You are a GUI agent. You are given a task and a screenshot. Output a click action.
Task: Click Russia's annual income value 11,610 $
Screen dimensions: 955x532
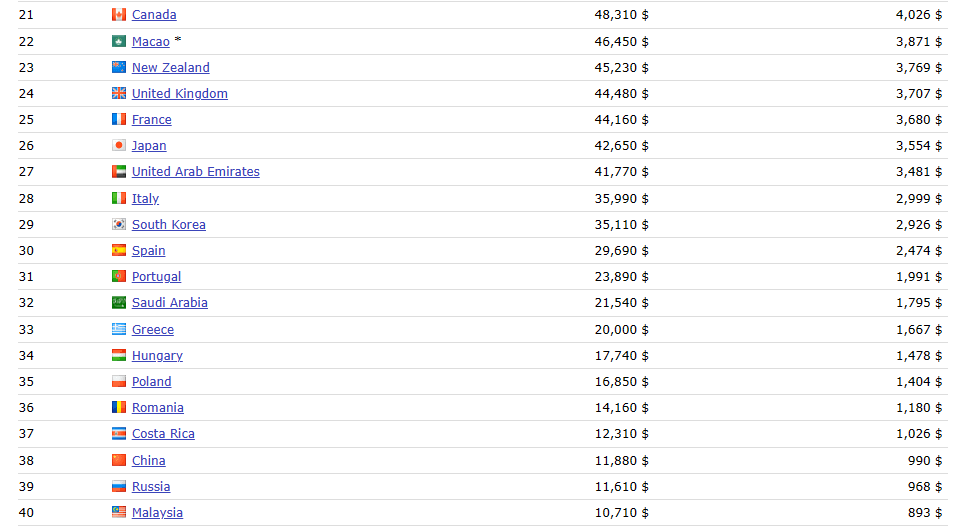620,487
